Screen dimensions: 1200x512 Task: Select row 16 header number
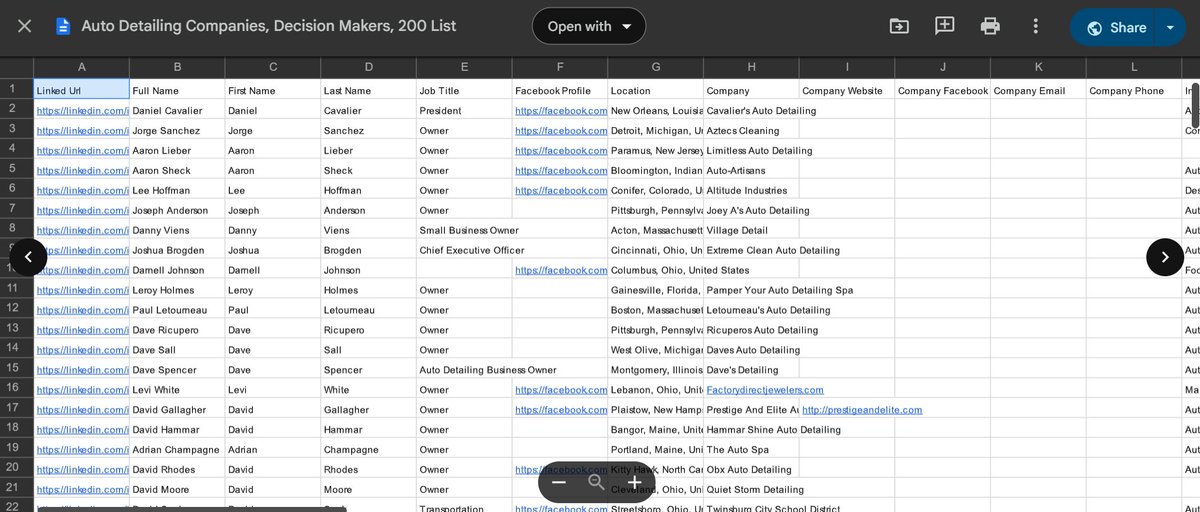tap(13, 387)
